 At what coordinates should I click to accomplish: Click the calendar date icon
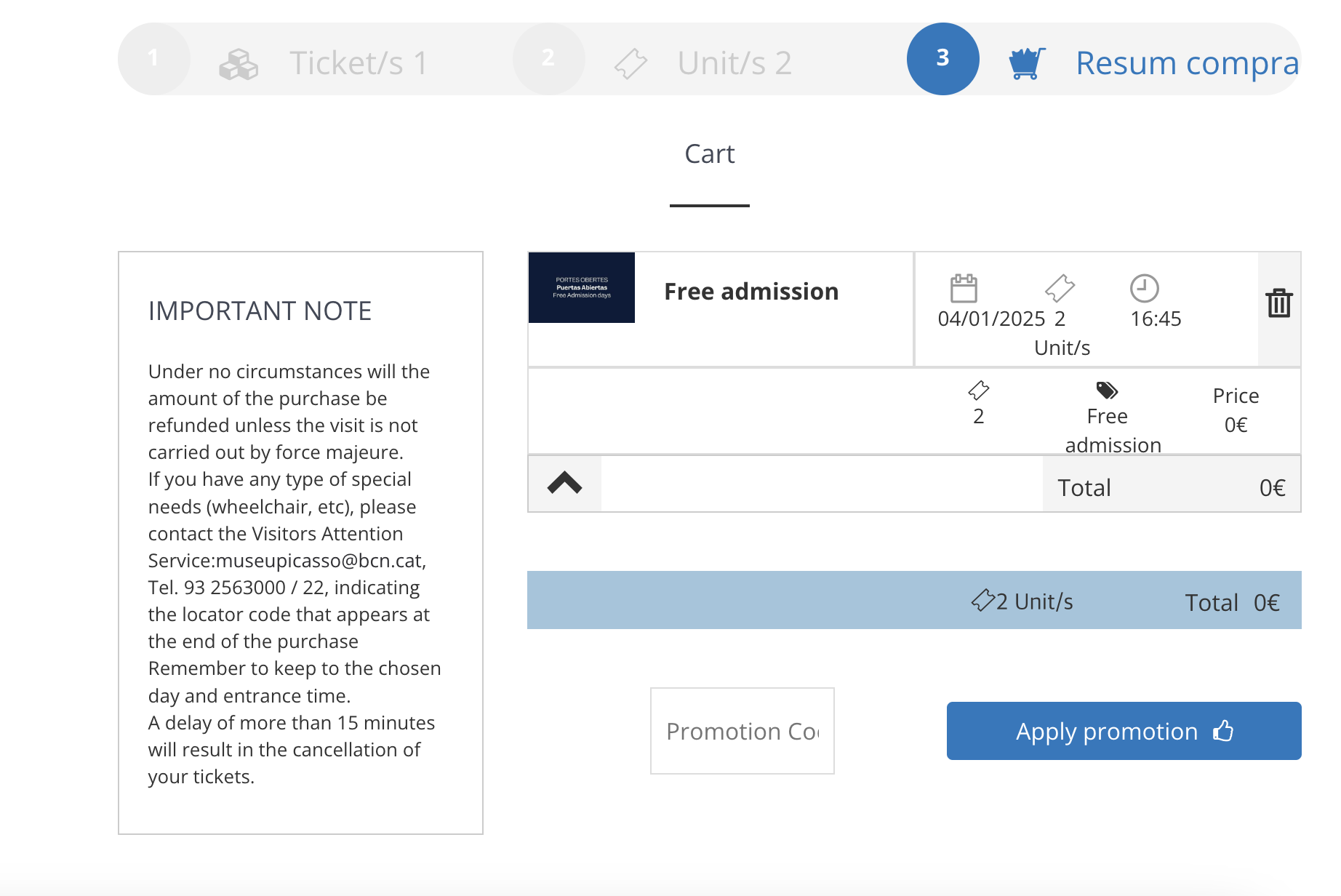pos(964,288)
